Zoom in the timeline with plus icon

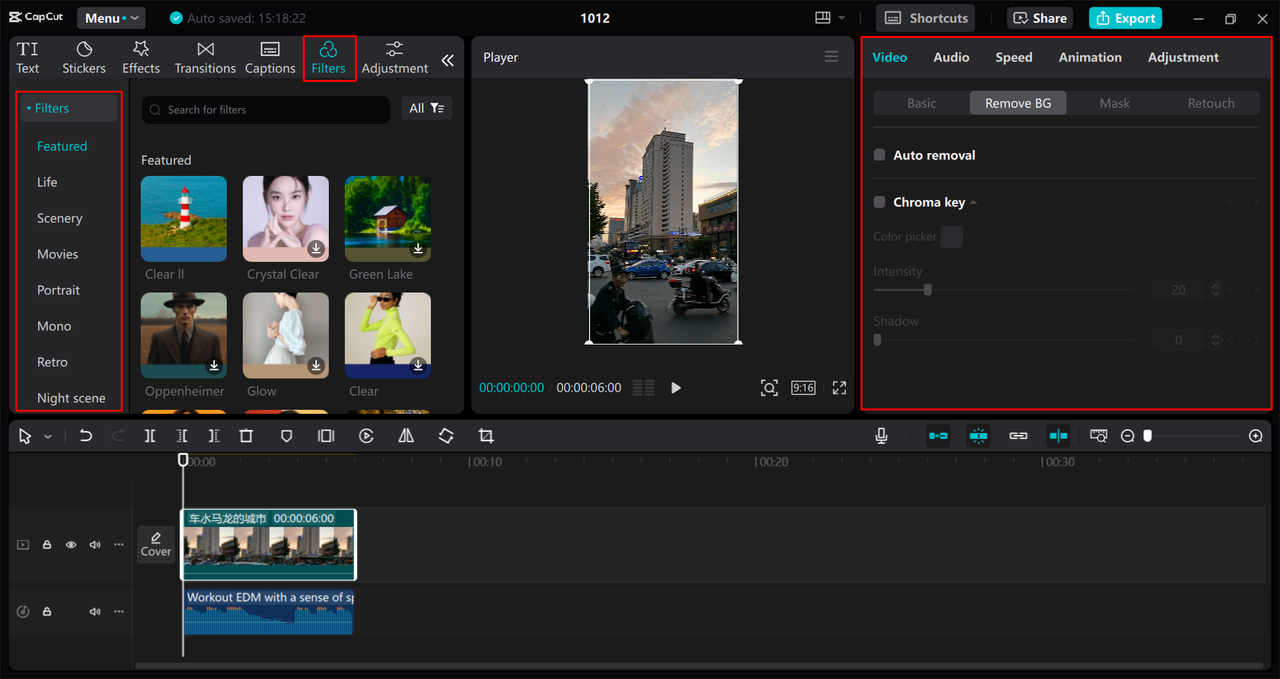(1256, 436)
